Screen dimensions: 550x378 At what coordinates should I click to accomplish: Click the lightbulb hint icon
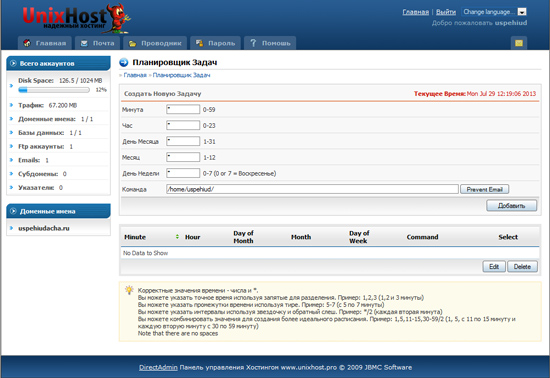129,290
